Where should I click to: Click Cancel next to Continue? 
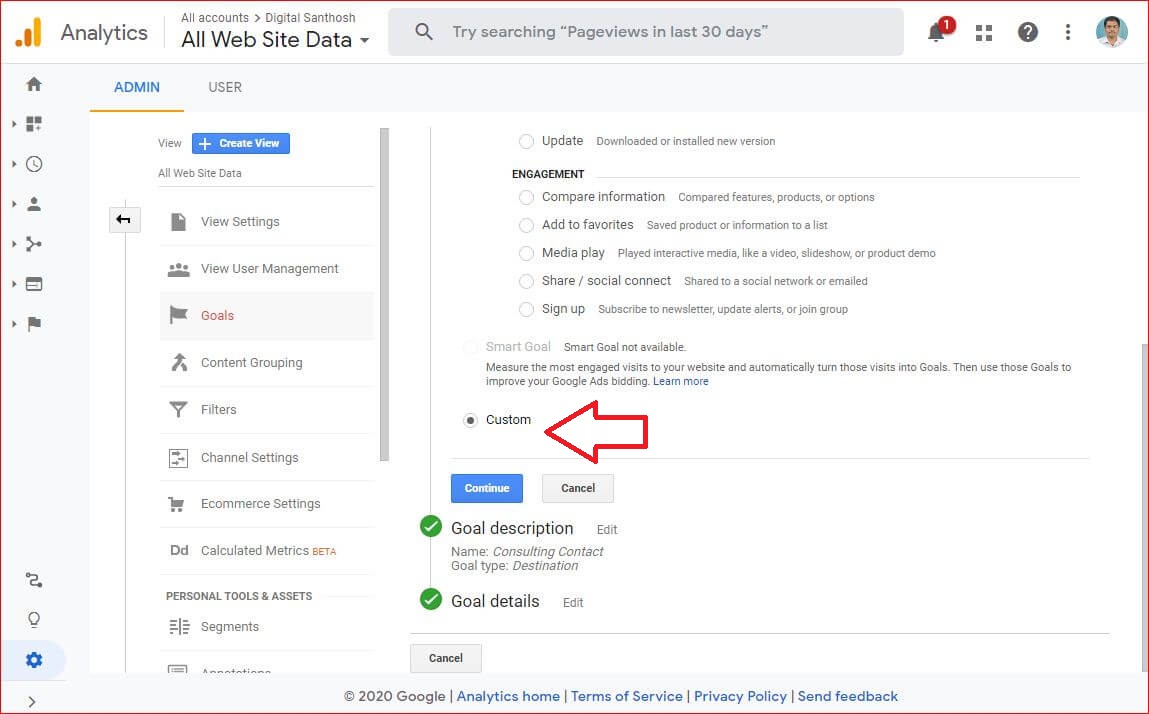click(577, 488)
